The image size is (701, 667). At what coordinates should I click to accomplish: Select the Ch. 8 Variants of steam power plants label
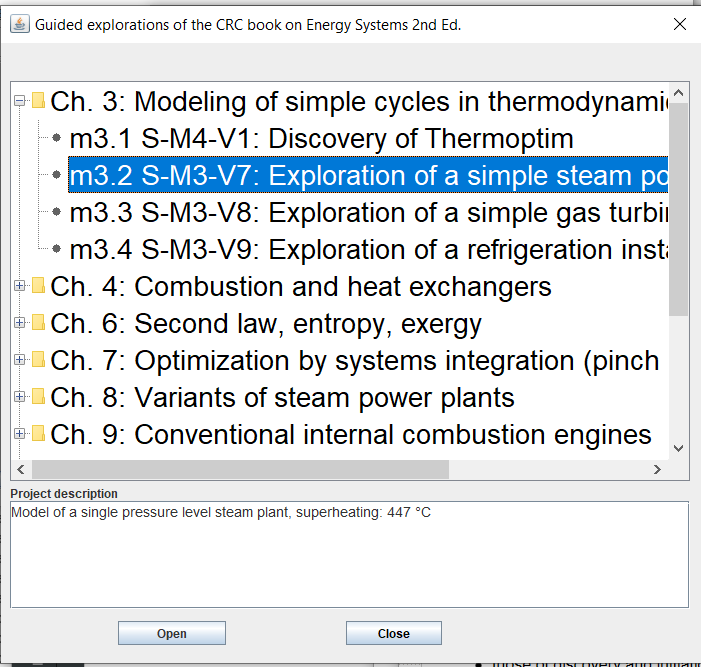[283, 397]
